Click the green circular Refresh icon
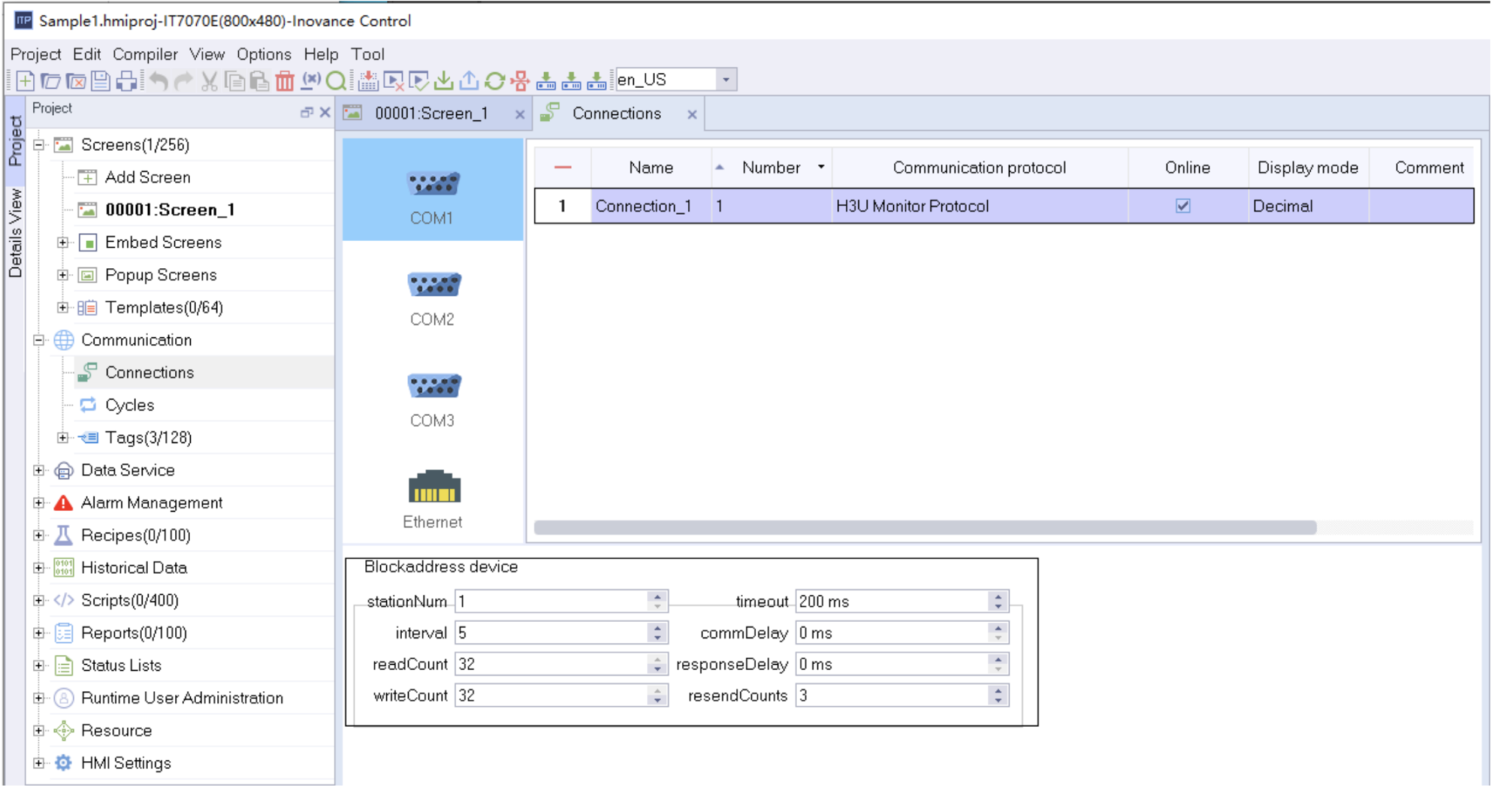The height and width of the screenshot is (812, 1492). pyautogui.click(x=495, y=81)
